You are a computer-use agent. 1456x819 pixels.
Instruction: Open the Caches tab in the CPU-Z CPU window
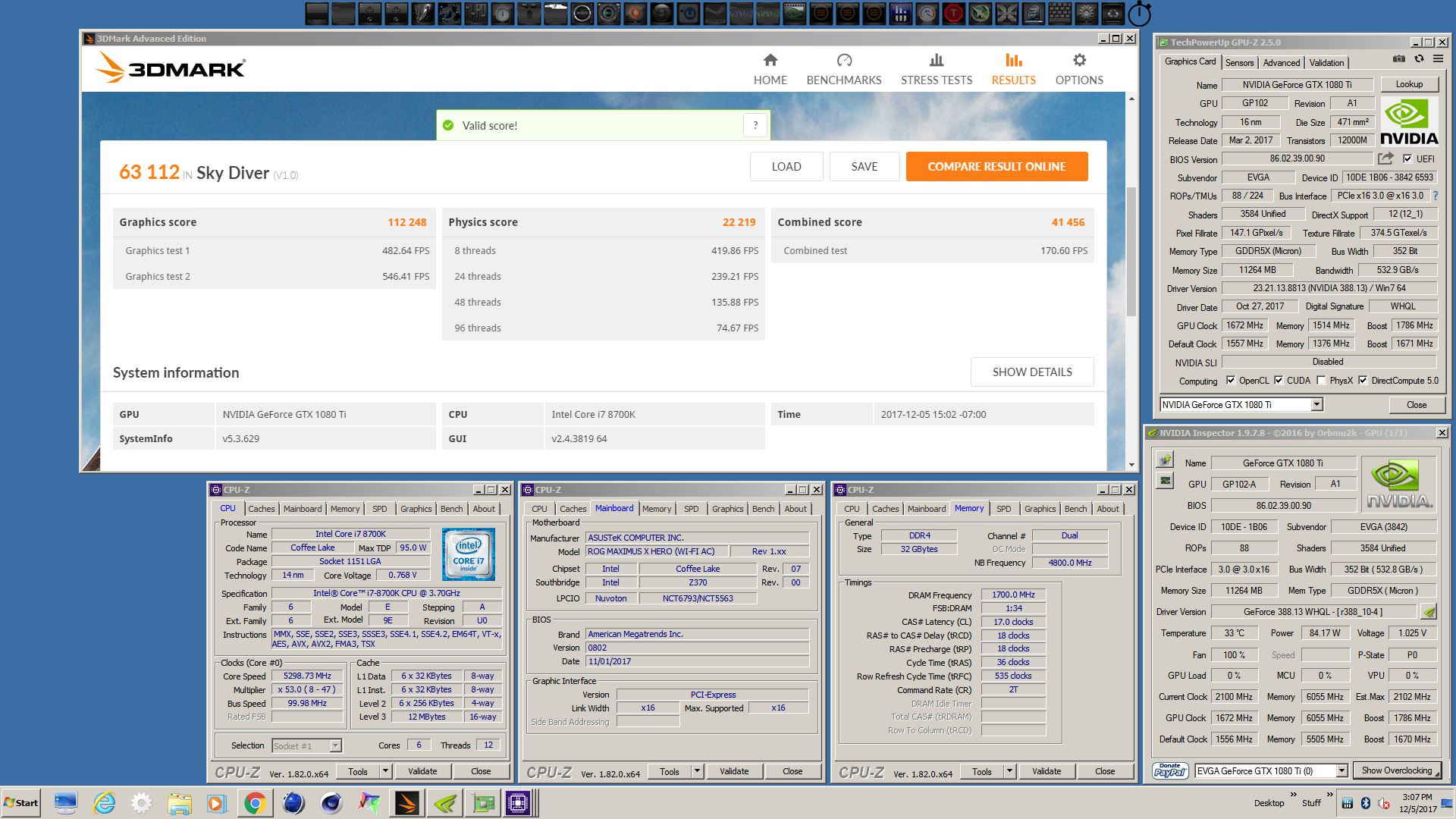click(x=261, y=509)
